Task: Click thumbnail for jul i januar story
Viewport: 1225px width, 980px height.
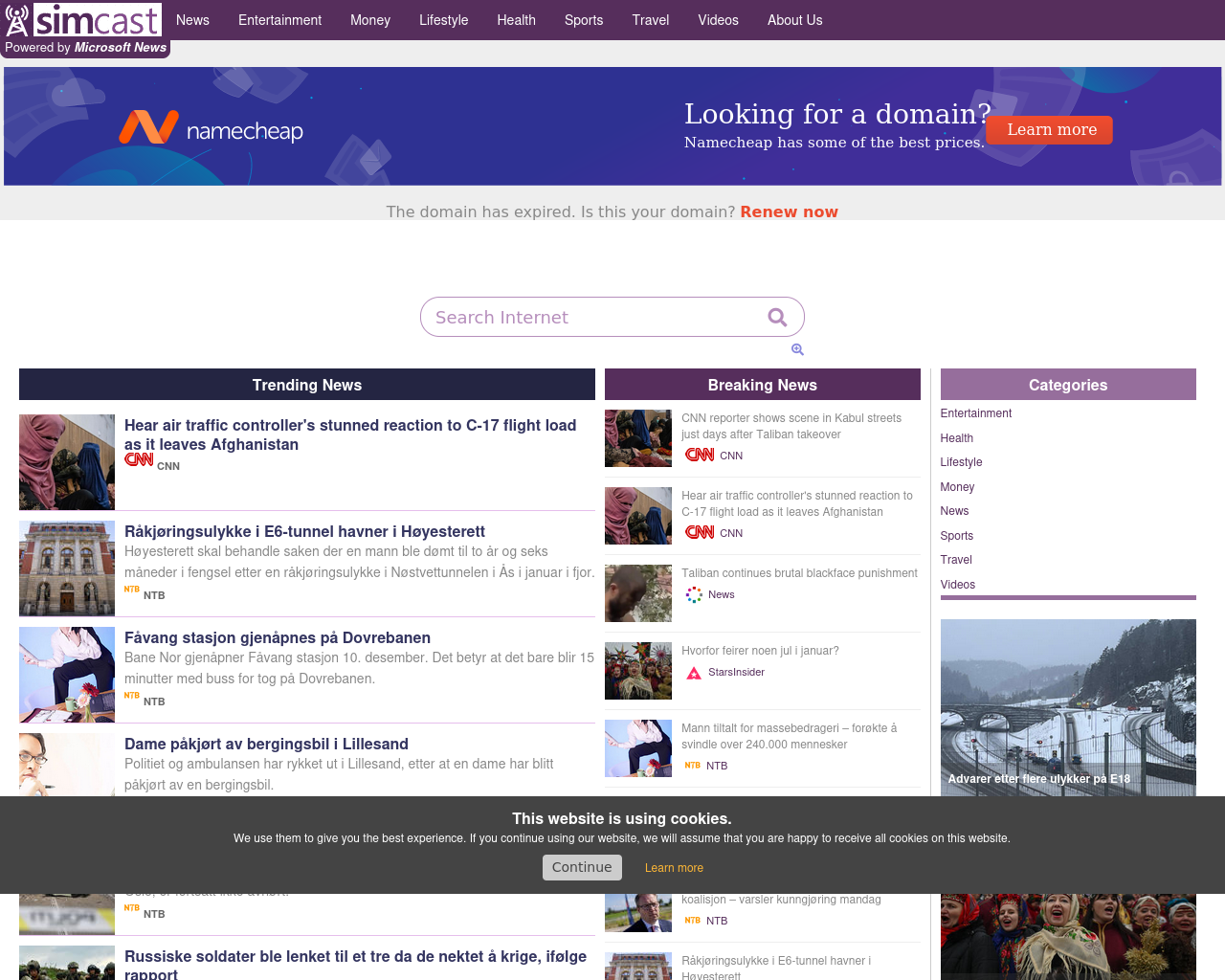Action: click(638, 671)
